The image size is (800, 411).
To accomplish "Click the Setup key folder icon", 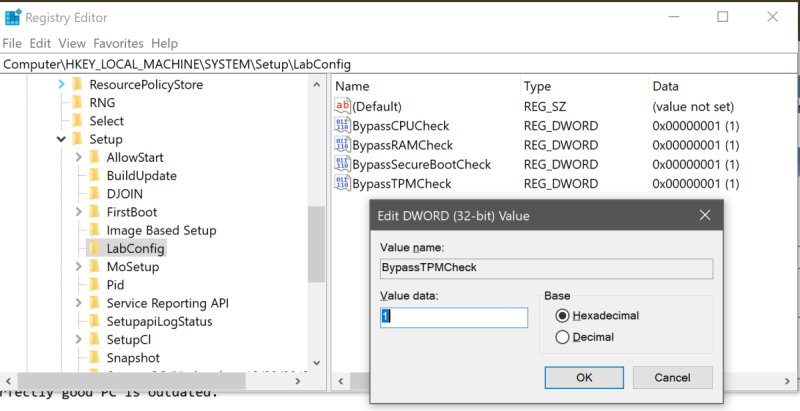I will pos(78,139).
